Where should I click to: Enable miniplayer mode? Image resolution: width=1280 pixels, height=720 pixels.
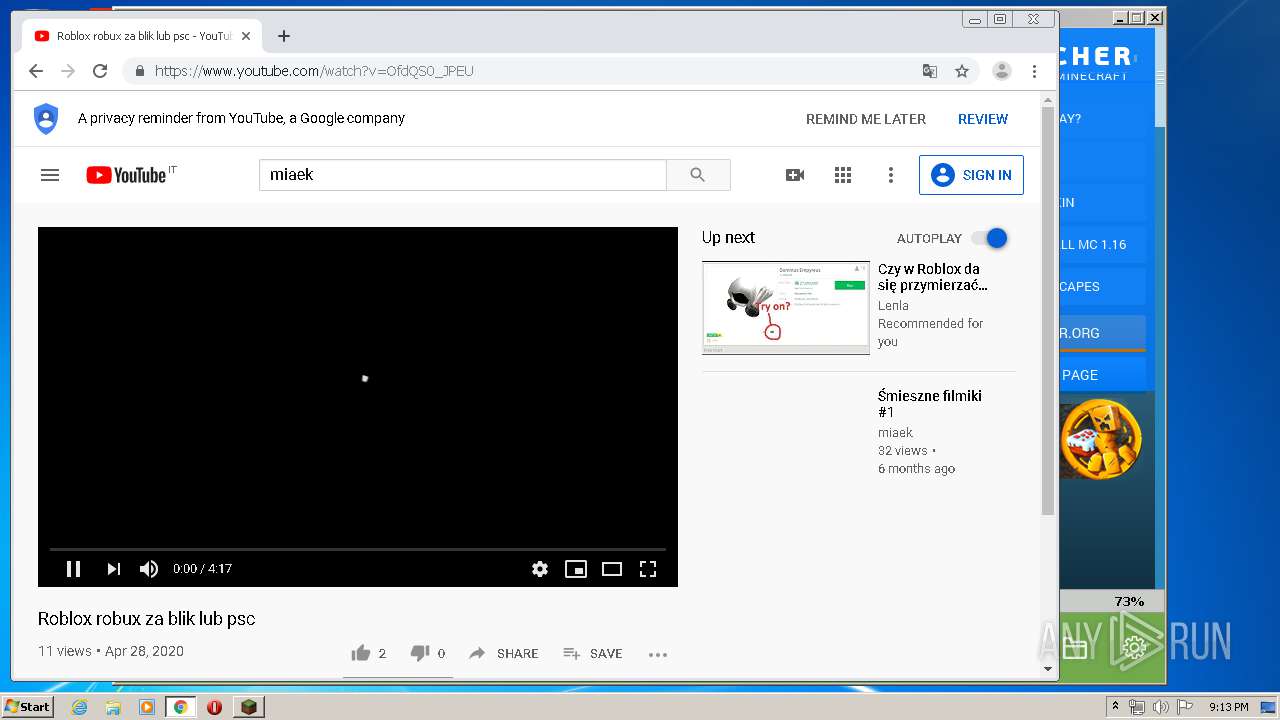(x=576, y=569)
